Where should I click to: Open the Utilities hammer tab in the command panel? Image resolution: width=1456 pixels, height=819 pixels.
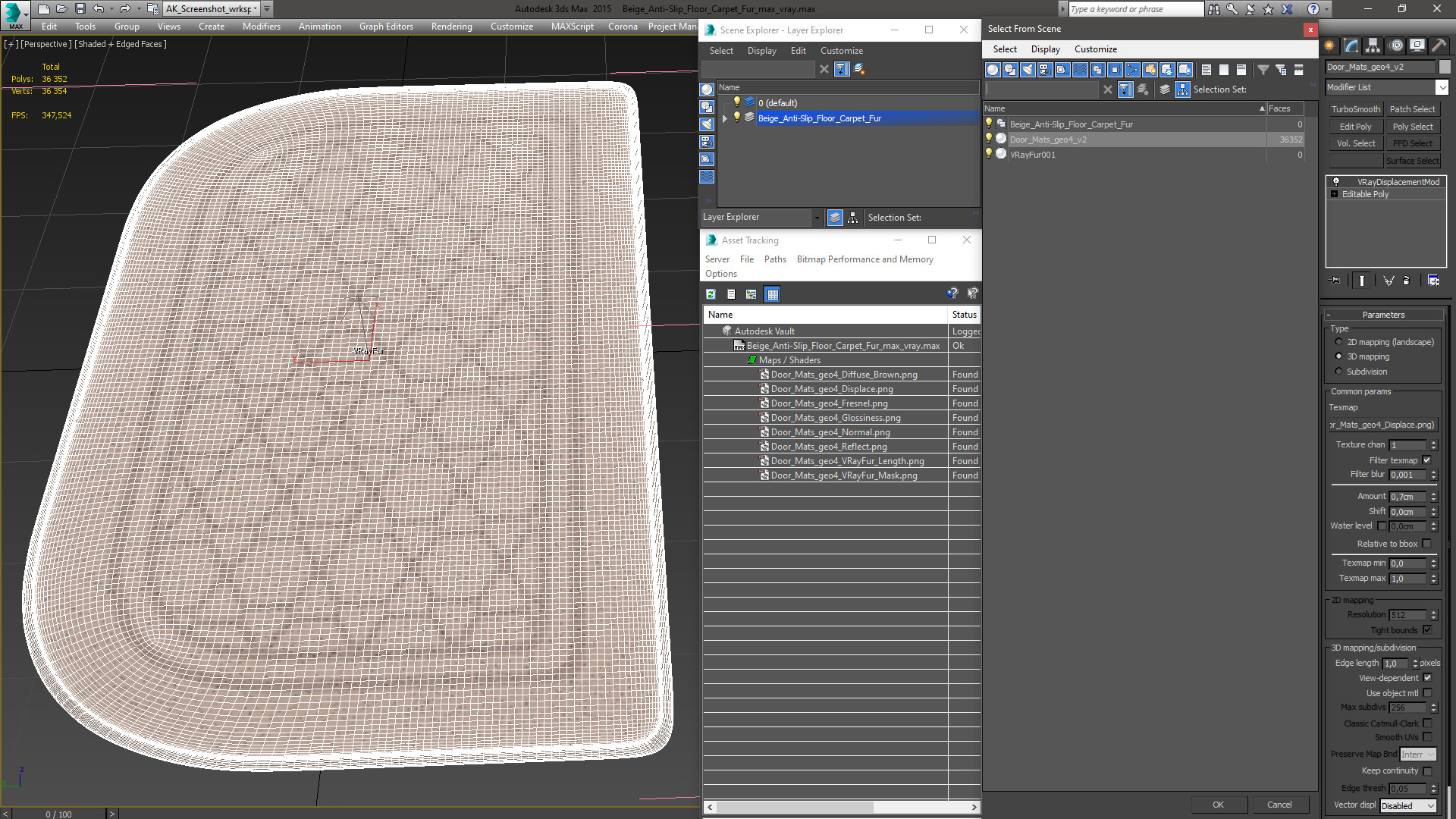tap(1439, 45)
